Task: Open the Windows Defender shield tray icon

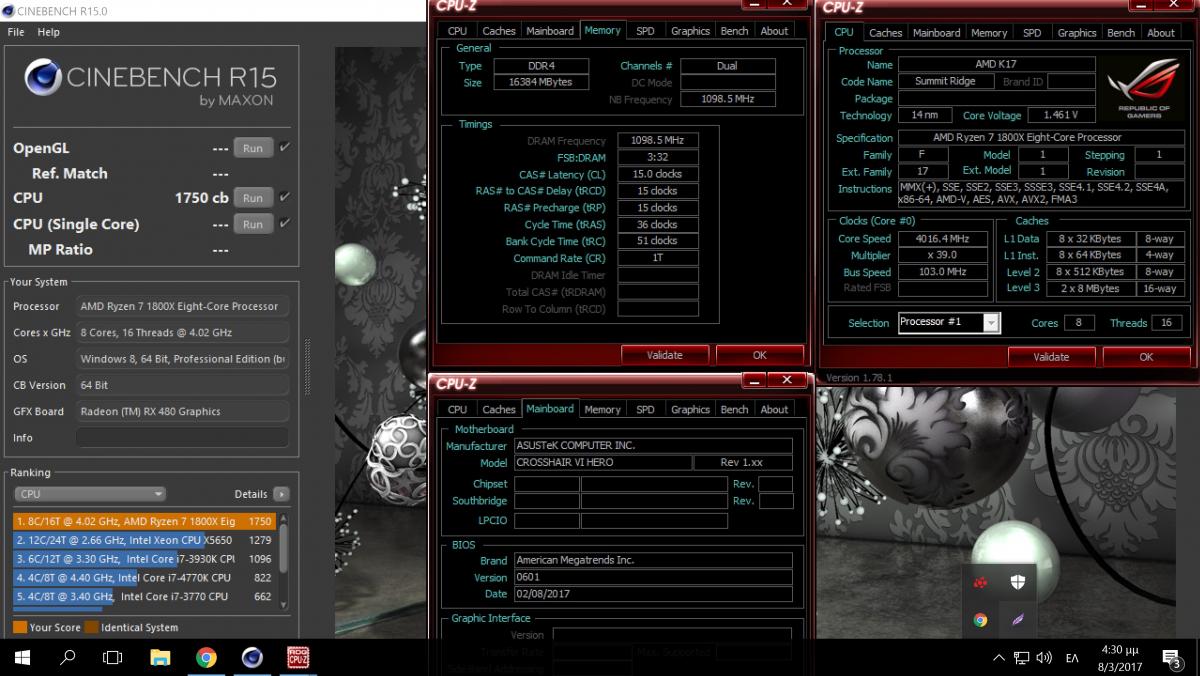Action: point(1017,583)
